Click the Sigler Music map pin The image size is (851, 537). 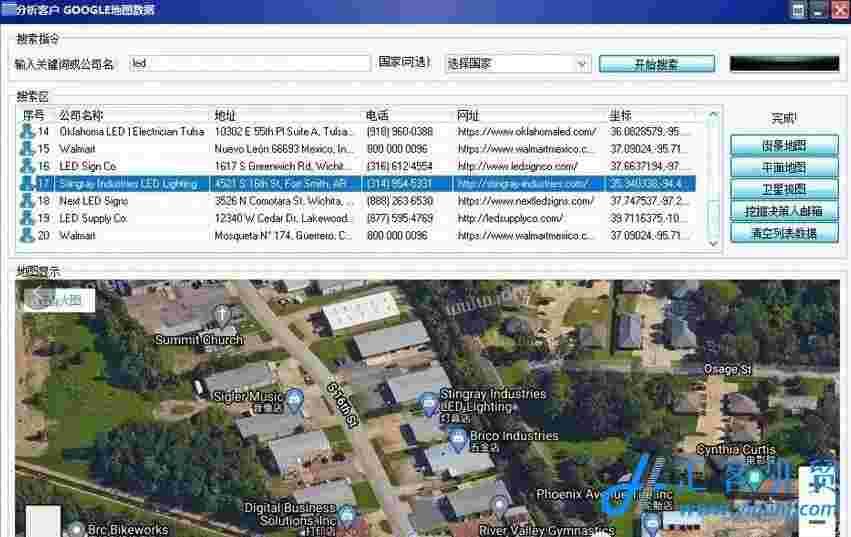(295, 401)
